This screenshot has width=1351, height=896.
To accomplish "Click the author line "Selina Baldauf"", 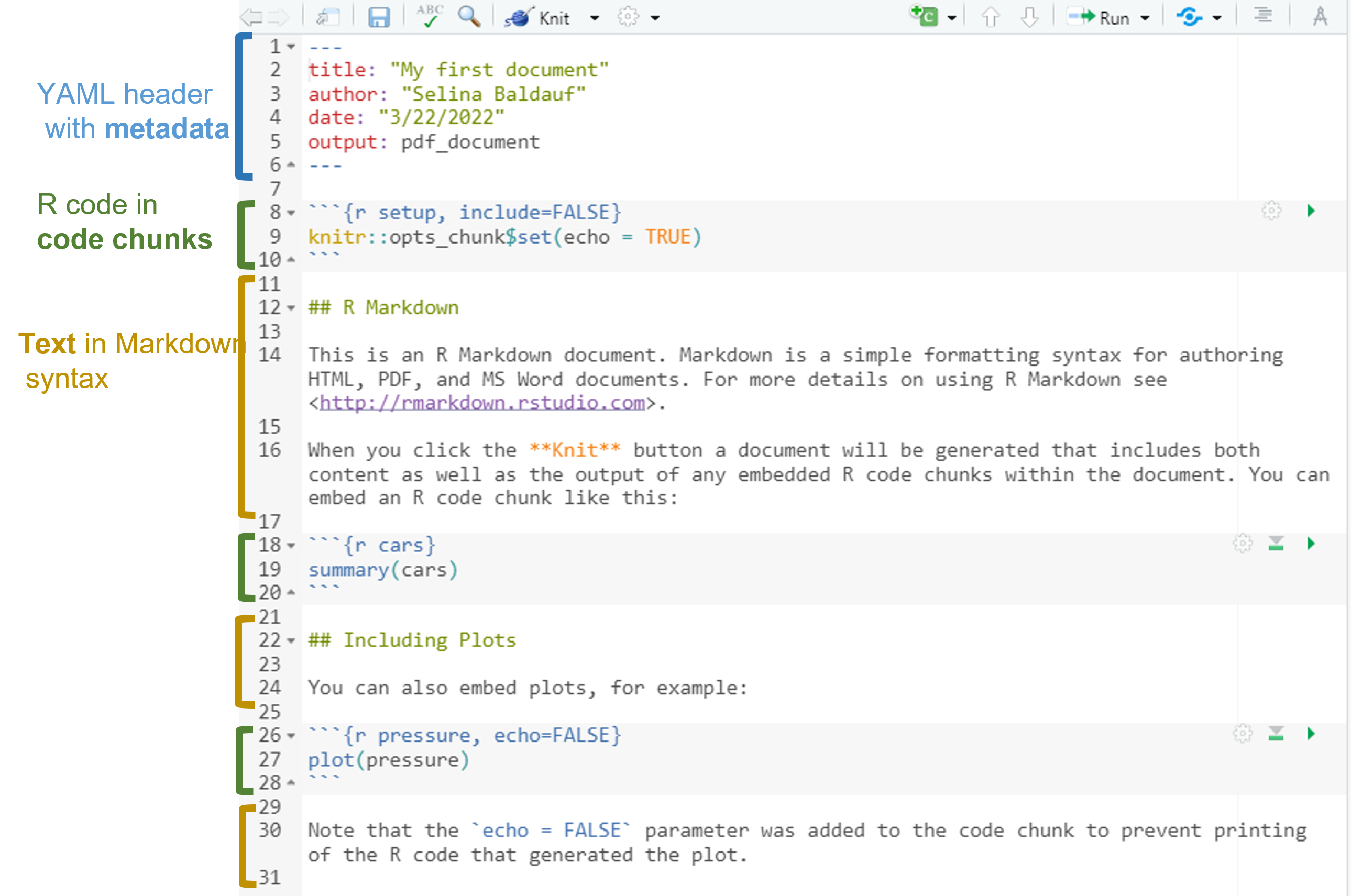I will [447, 94].
